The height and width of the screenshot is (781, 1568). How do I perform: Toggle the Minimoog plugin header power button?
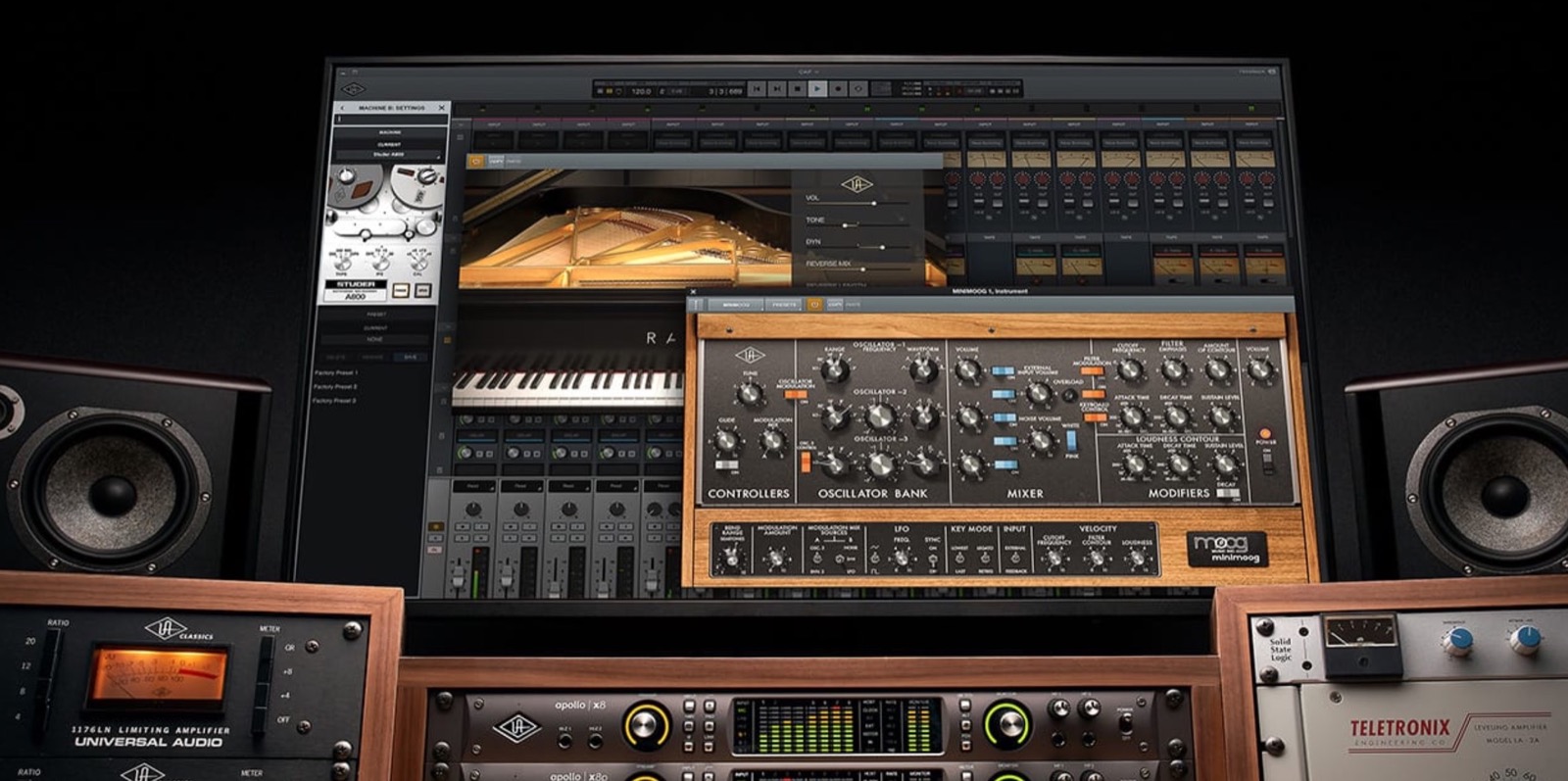[x=814, y=305]
